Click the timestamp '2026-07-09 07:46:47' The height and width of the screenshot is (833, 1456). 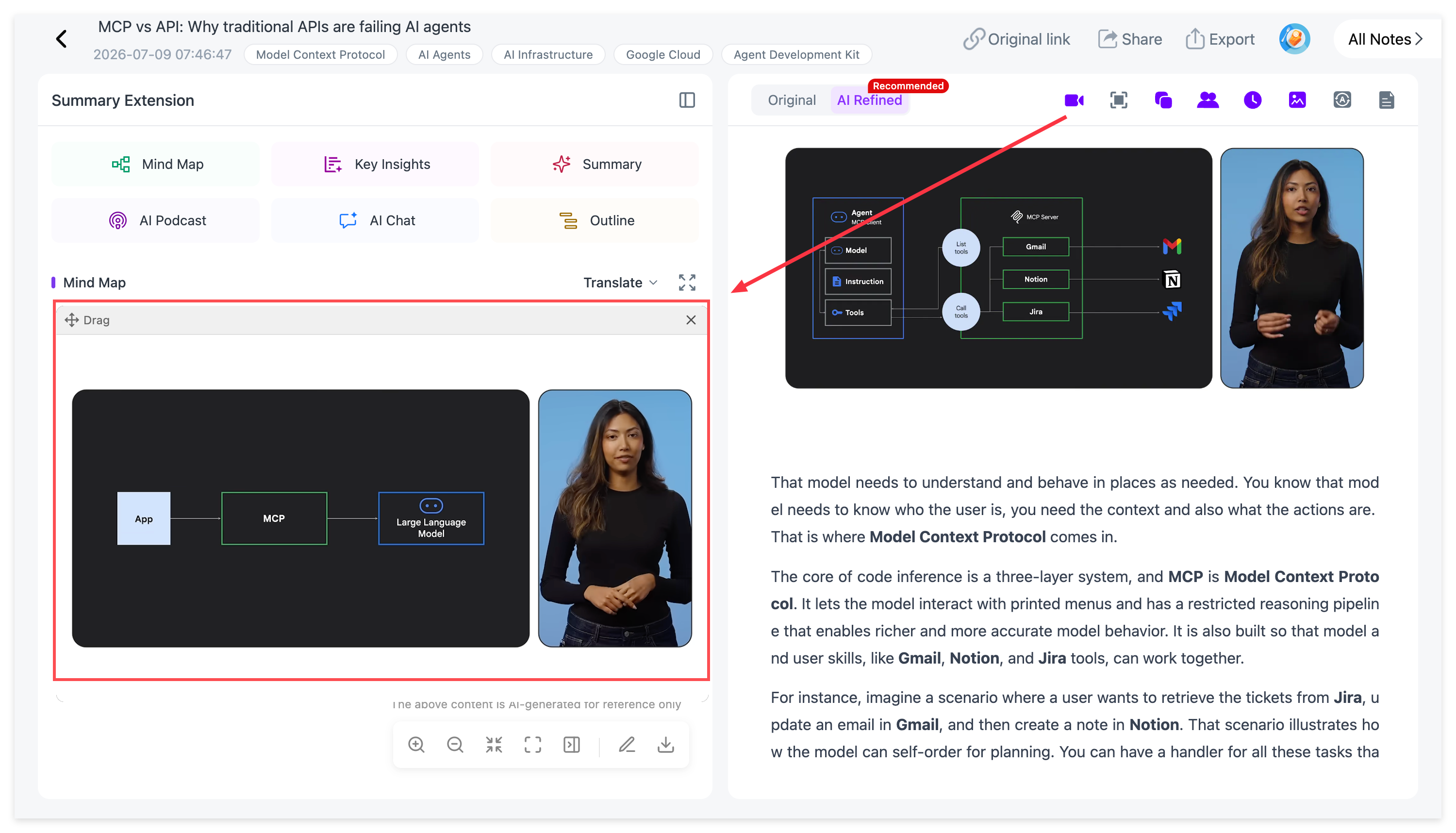click(163, 54)
